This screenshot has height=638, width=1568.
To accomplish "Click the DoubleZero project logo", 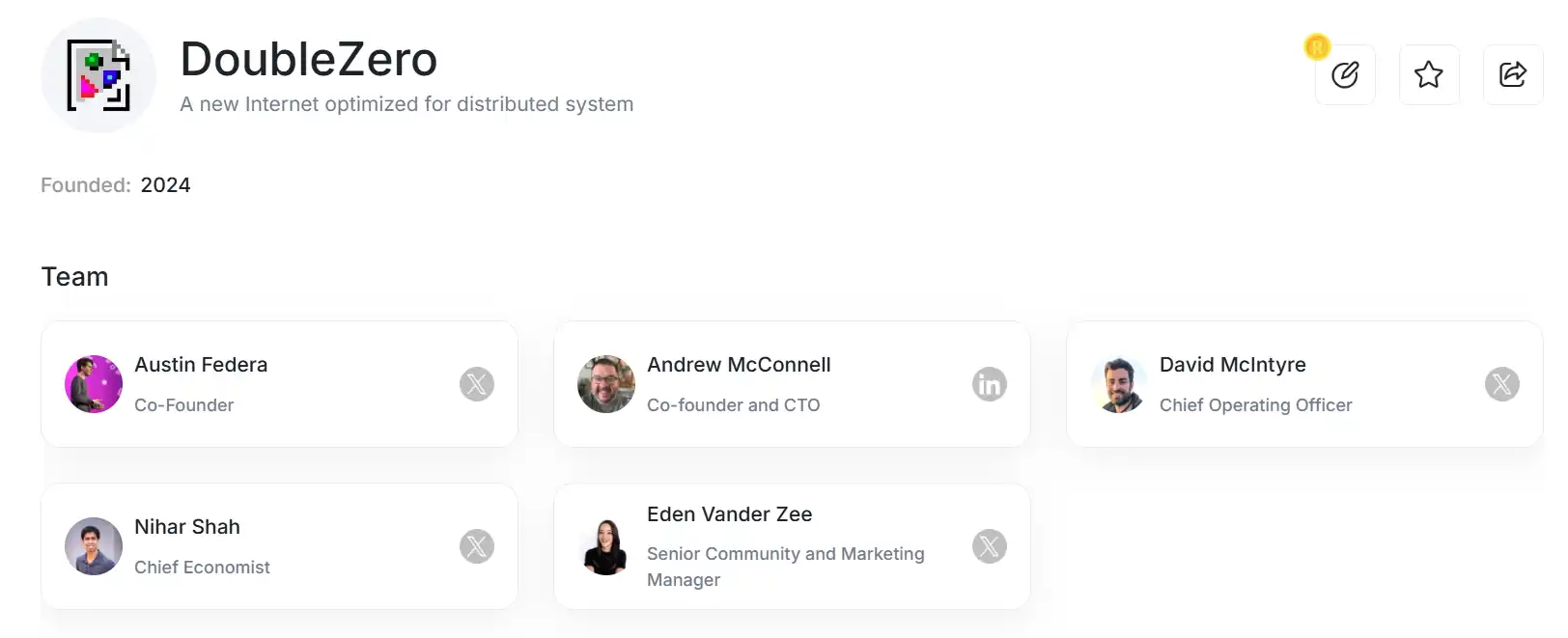I will coord(98,75).
